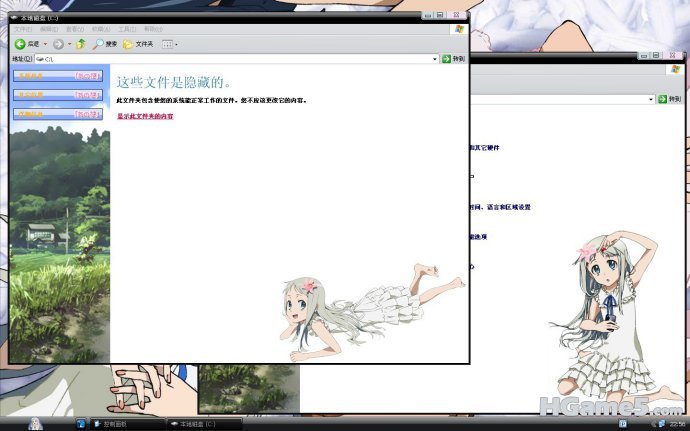Collapse the third task pane, 详细信息
690x431 pixels.
[x=58, y=114]
